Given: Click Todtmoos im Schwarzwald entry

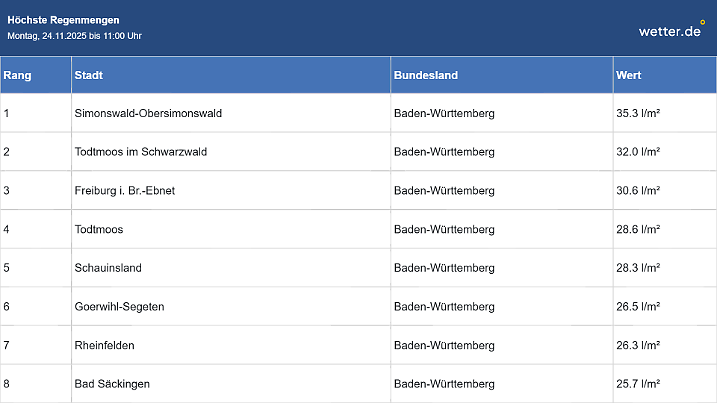Looking at the screenshot, I should 141,152.
